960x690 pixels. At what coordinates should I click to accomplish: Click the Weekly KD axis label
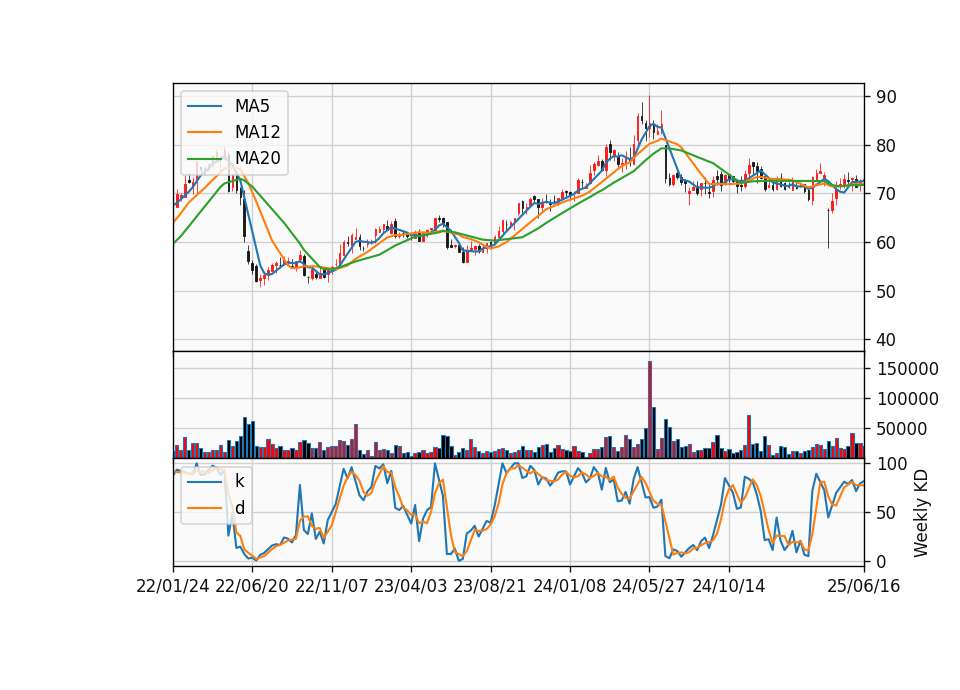921,513
